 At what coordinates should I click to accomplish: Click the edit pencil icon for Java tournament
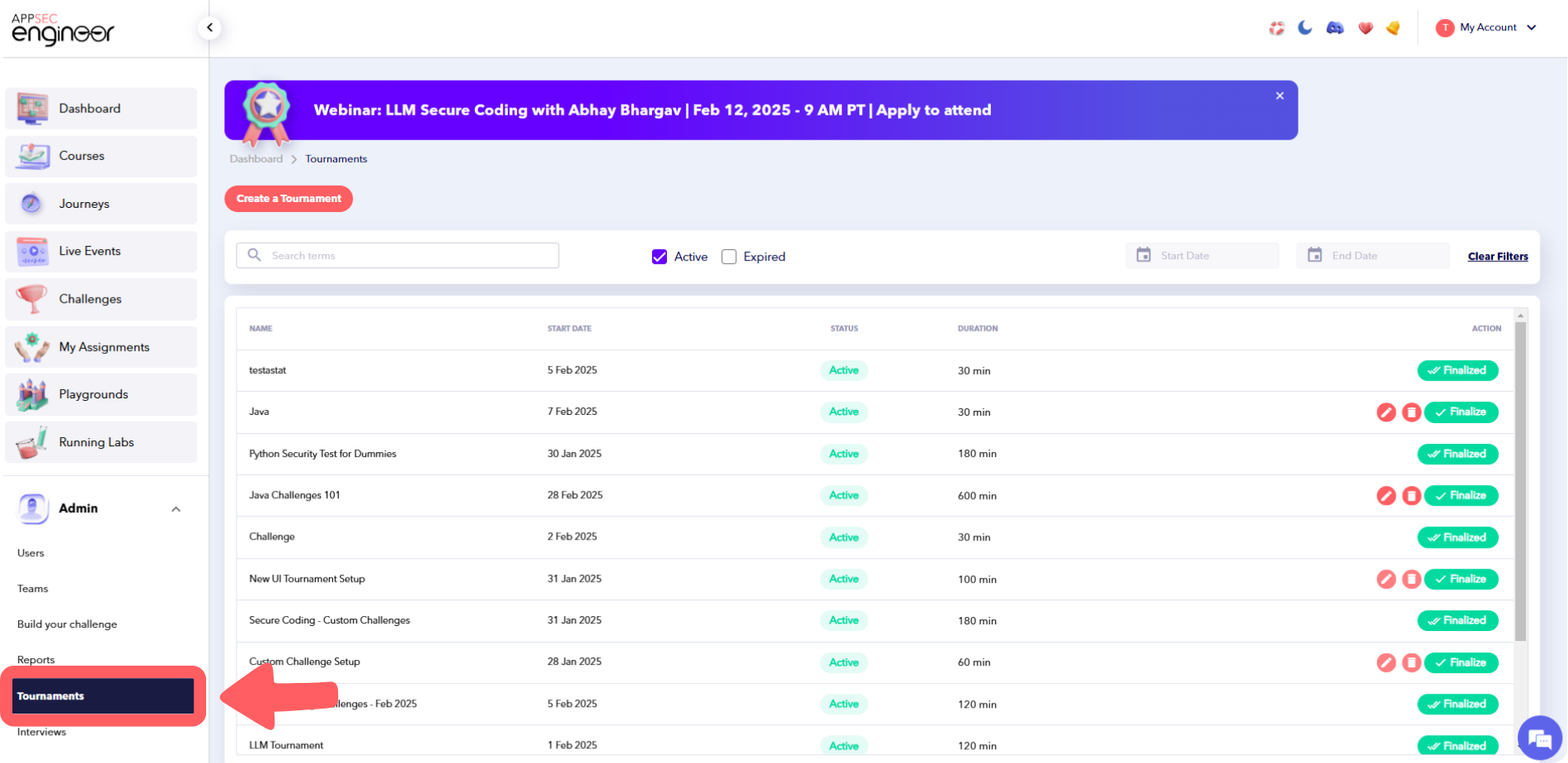pos(1386,412)
